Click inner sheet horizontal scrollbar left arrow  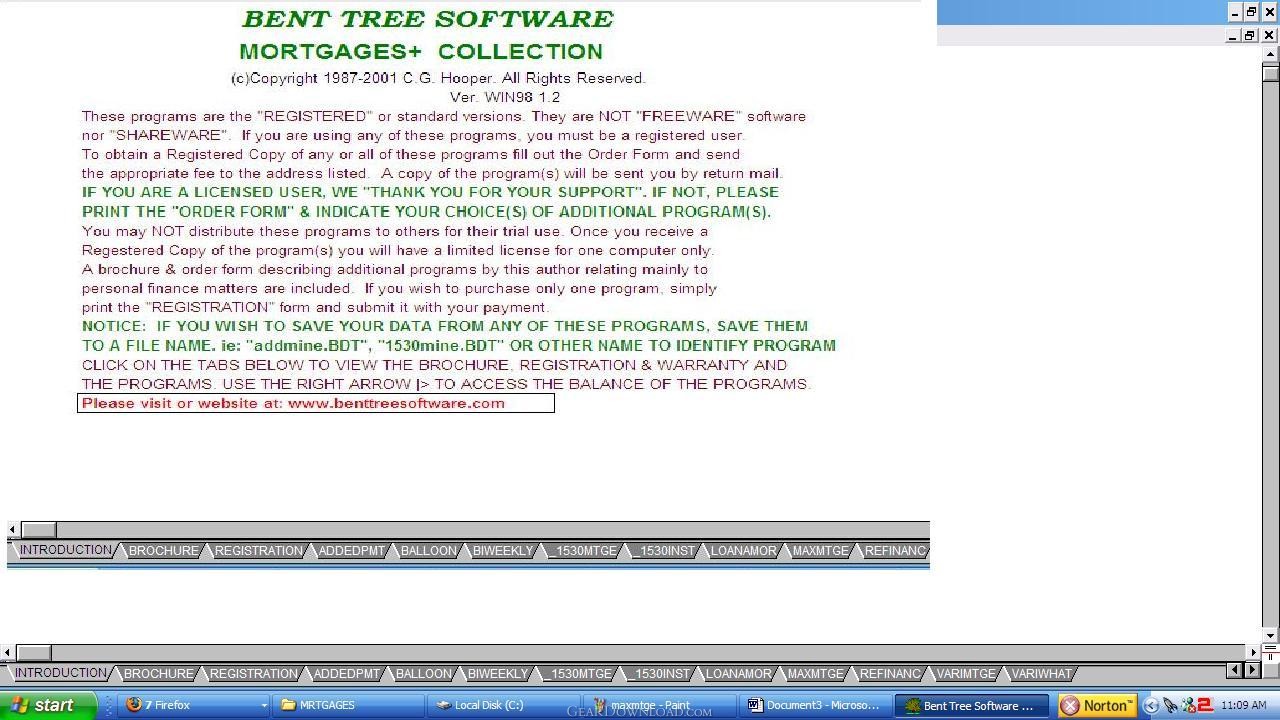pos(13,529)
